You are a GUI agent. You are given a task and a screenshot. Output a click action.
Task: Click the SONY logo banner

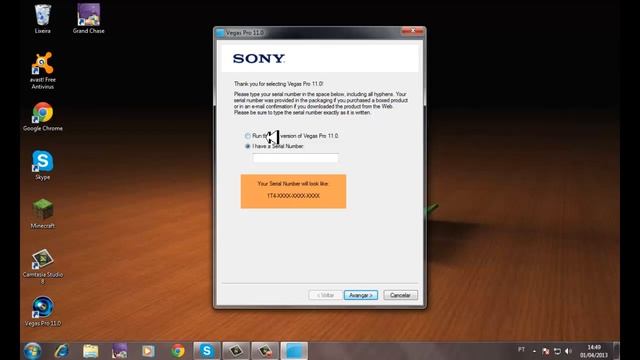[x=320, y=59]
